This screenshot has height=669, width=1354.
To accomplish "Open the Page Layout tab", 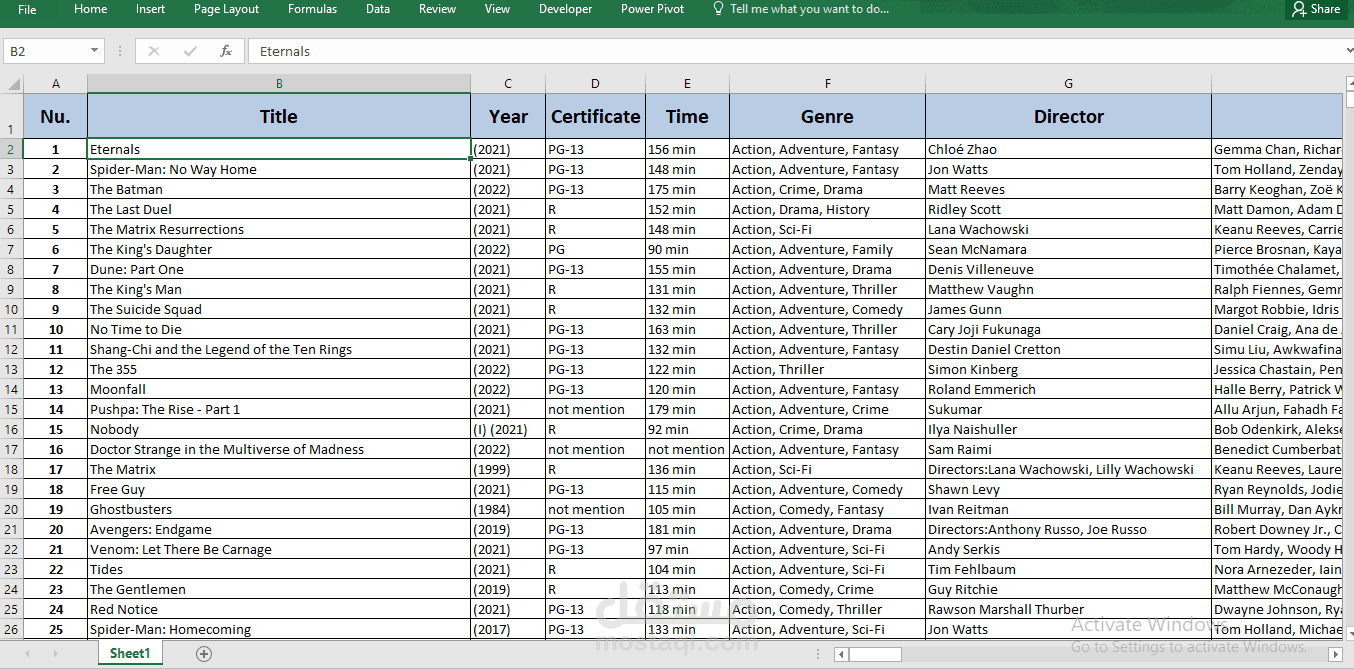I will tap(226, 9).
